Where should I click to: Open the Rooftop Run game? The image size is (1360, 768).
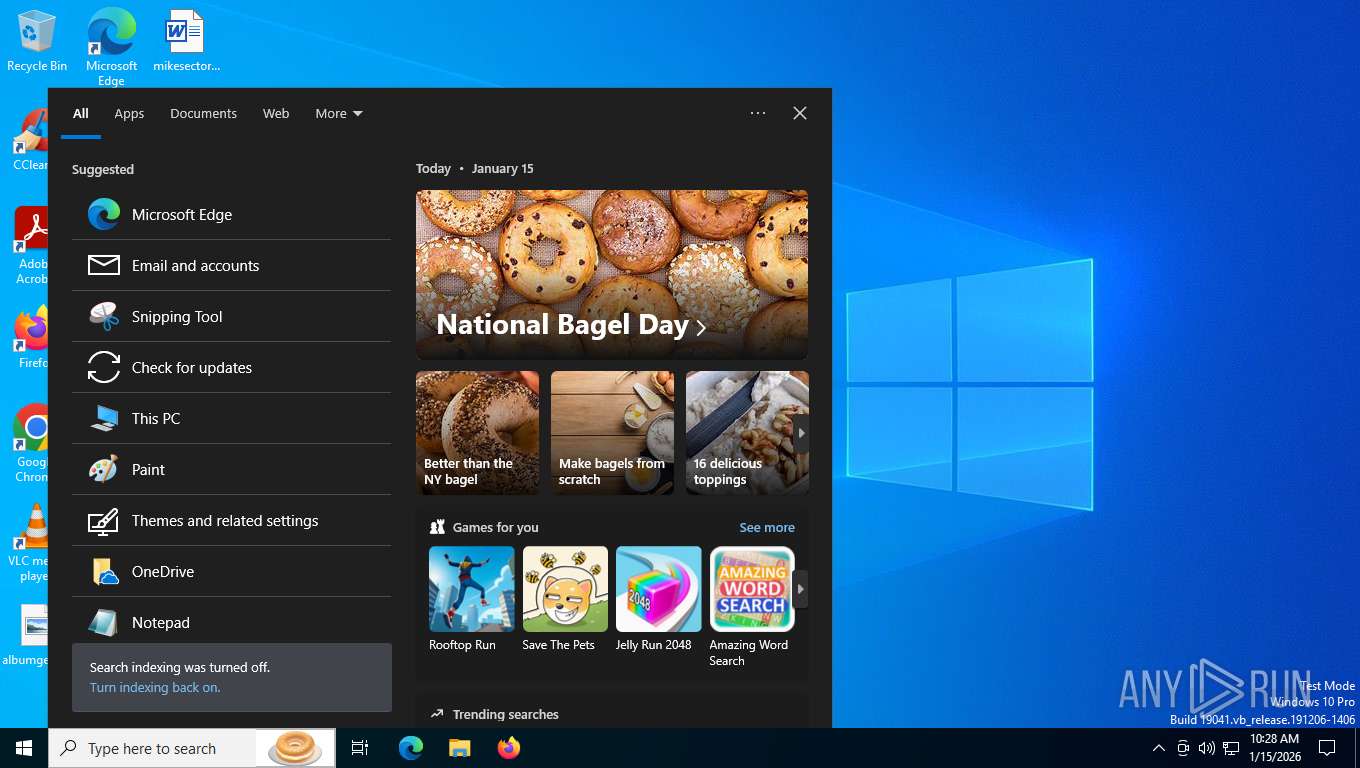tap(472, 599)
